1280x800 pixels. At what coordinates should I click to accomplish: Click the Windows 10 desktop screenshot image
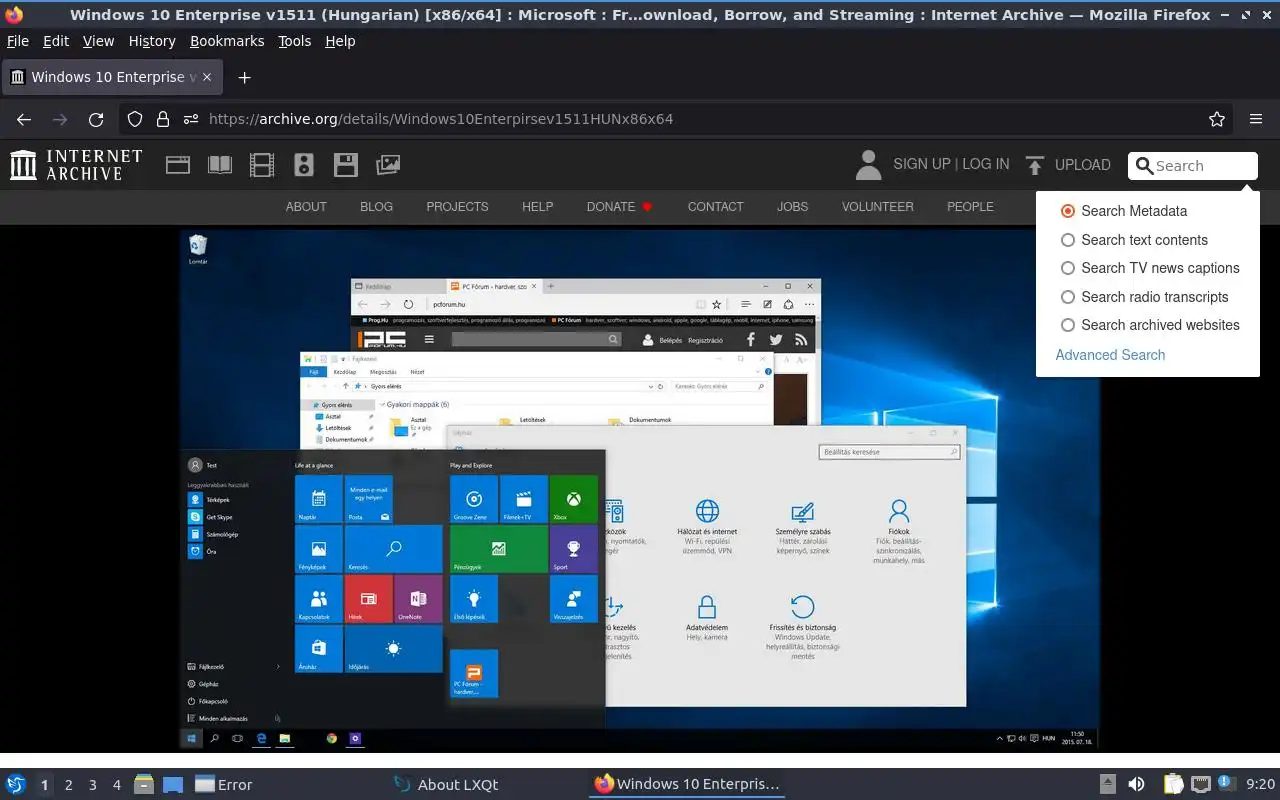point(640,490)
